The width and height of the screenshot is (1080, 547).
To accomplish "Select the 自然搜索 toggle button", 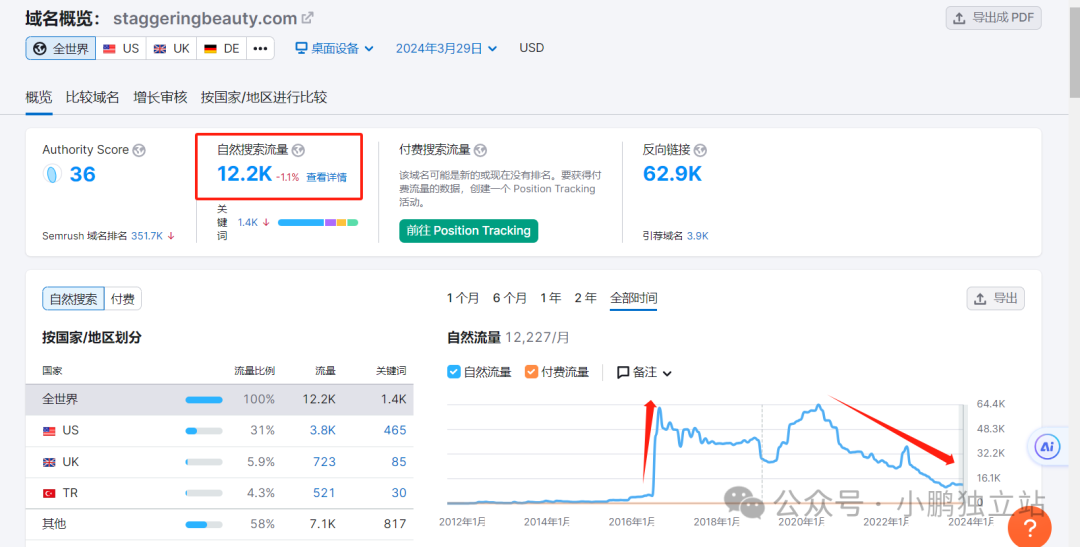I will (73, 299).
